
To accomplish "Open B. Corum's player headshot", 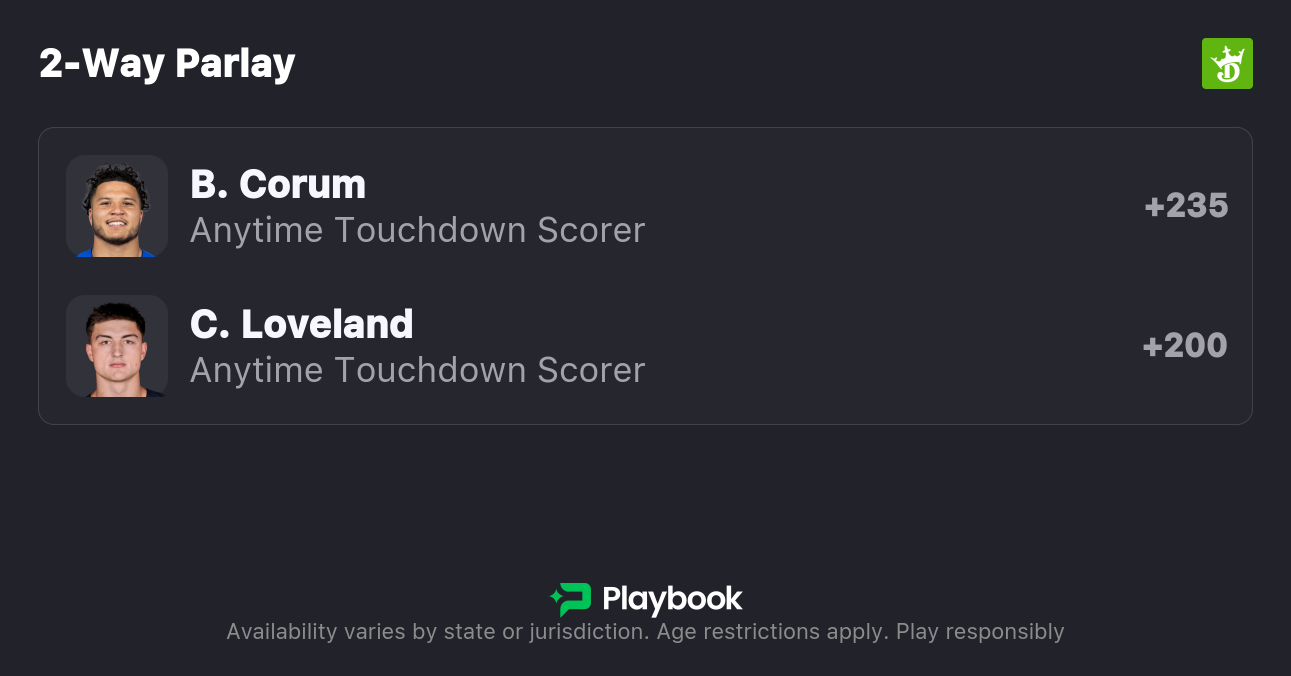I will [x=117, y=206].
